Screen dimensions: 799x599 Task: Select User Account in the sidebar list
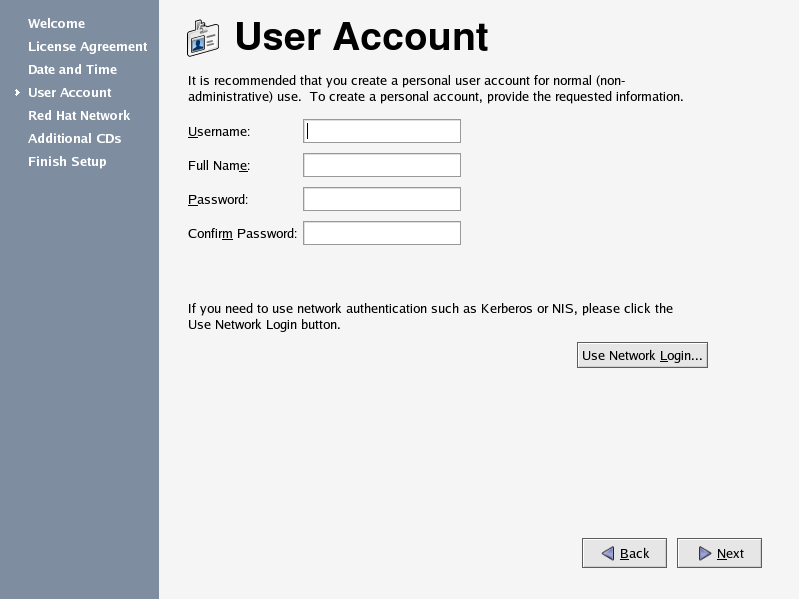point(70,92)
